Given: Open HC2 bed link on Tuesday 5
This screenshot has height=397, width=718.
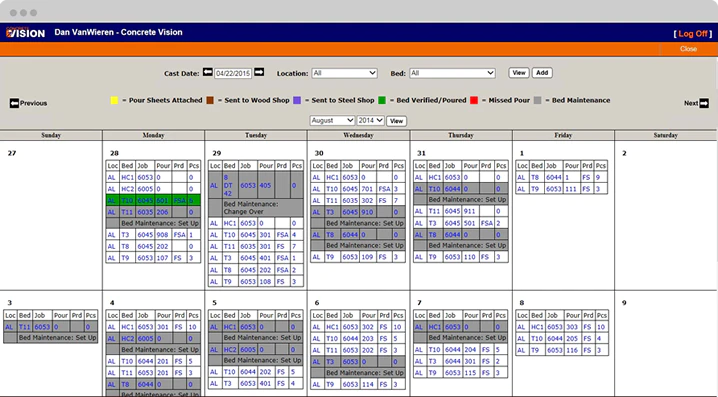Looking at the screenshot, I should [230, 349].
